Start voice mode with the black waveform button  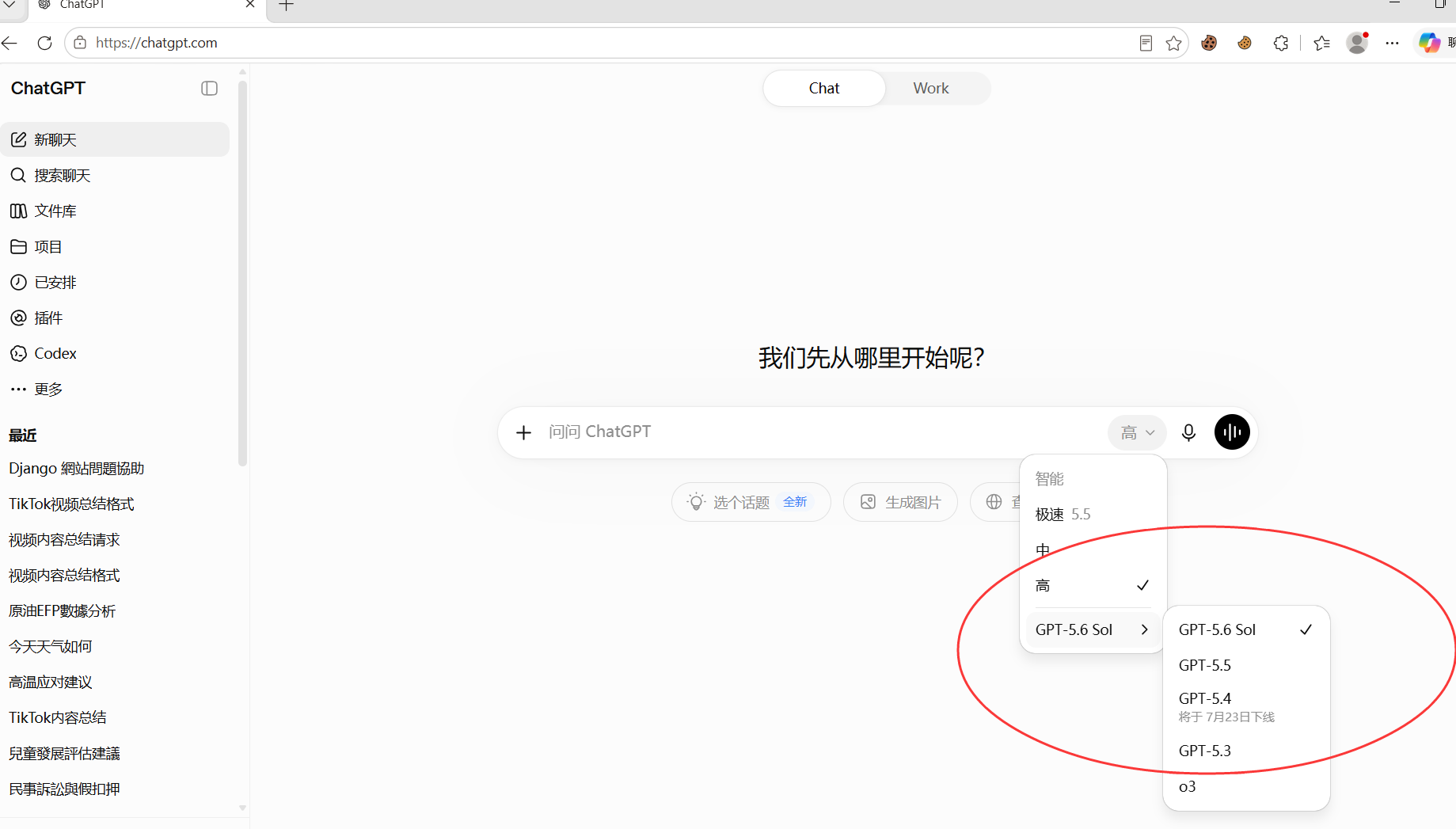point(1232,432)
